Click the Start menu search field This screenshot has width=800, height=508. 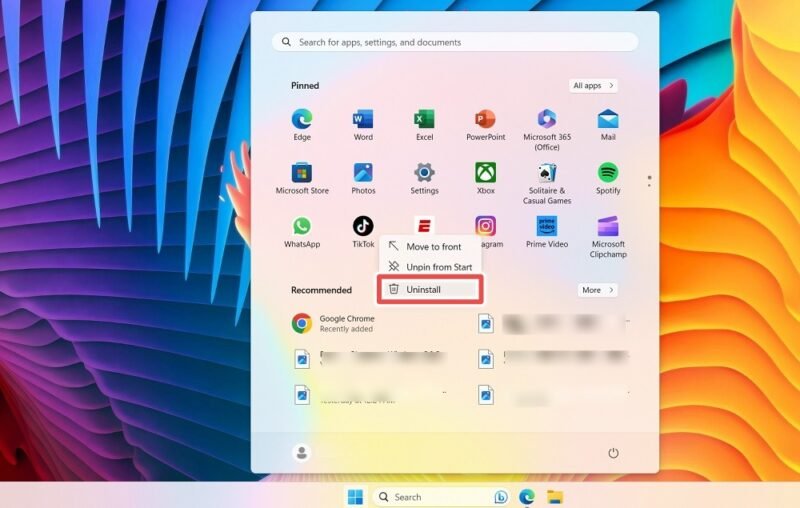pyautogui.click(x=455, y=42)
